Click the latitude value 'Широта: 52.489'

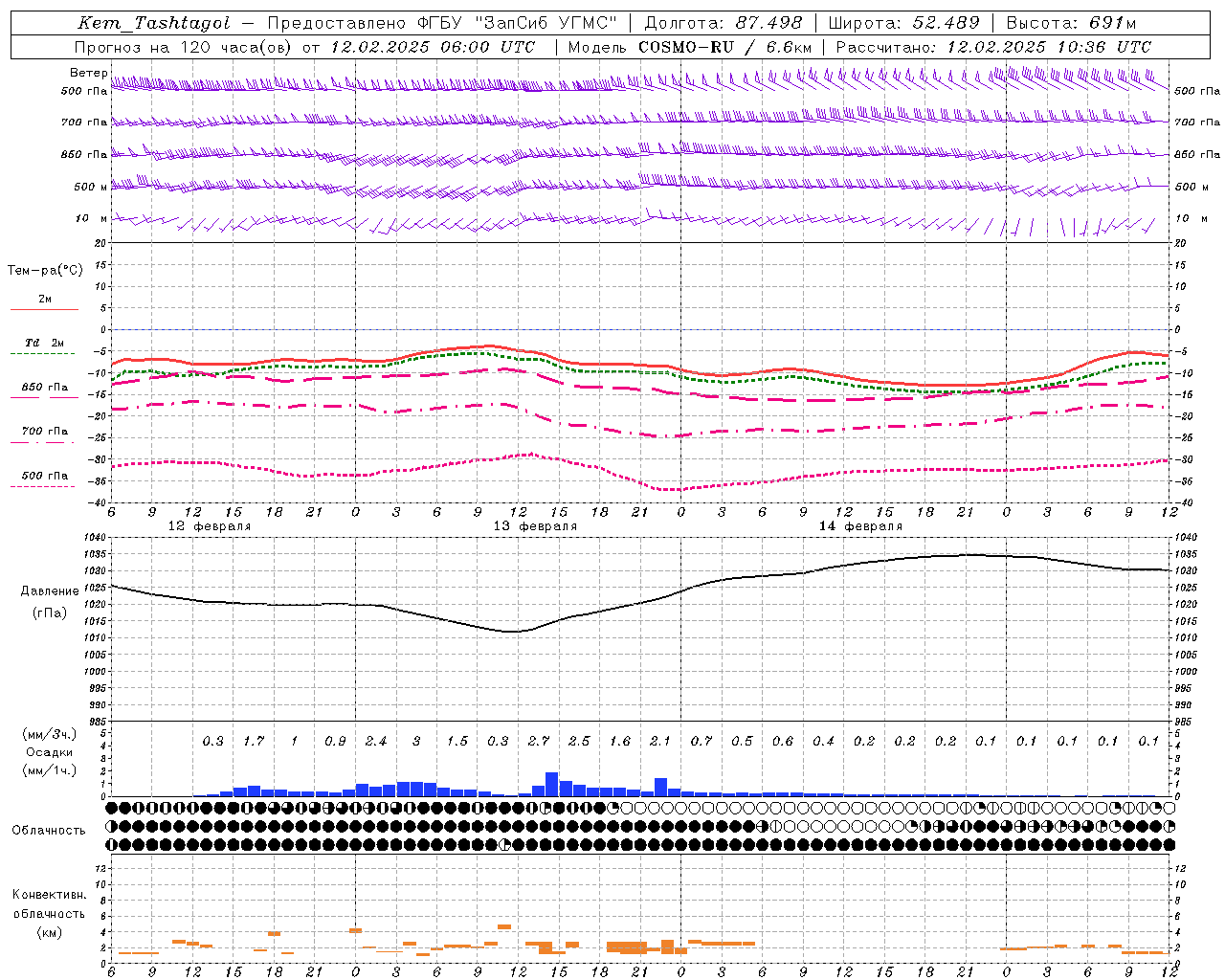(x=904, y=23)
